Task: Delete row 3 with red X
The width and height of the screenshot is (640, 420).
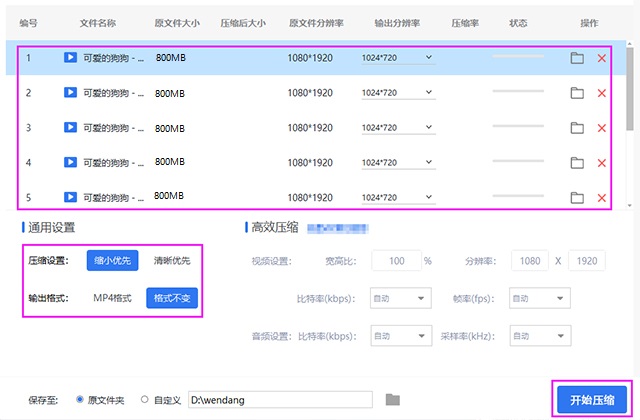Action: (x=602, y=128)
